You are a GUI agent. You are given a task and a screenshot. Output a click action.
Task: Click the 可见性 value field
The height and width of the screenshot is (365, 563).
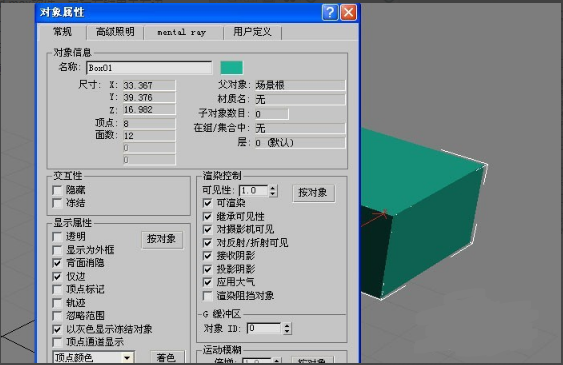pyautogui.click(x=253, y=191)
